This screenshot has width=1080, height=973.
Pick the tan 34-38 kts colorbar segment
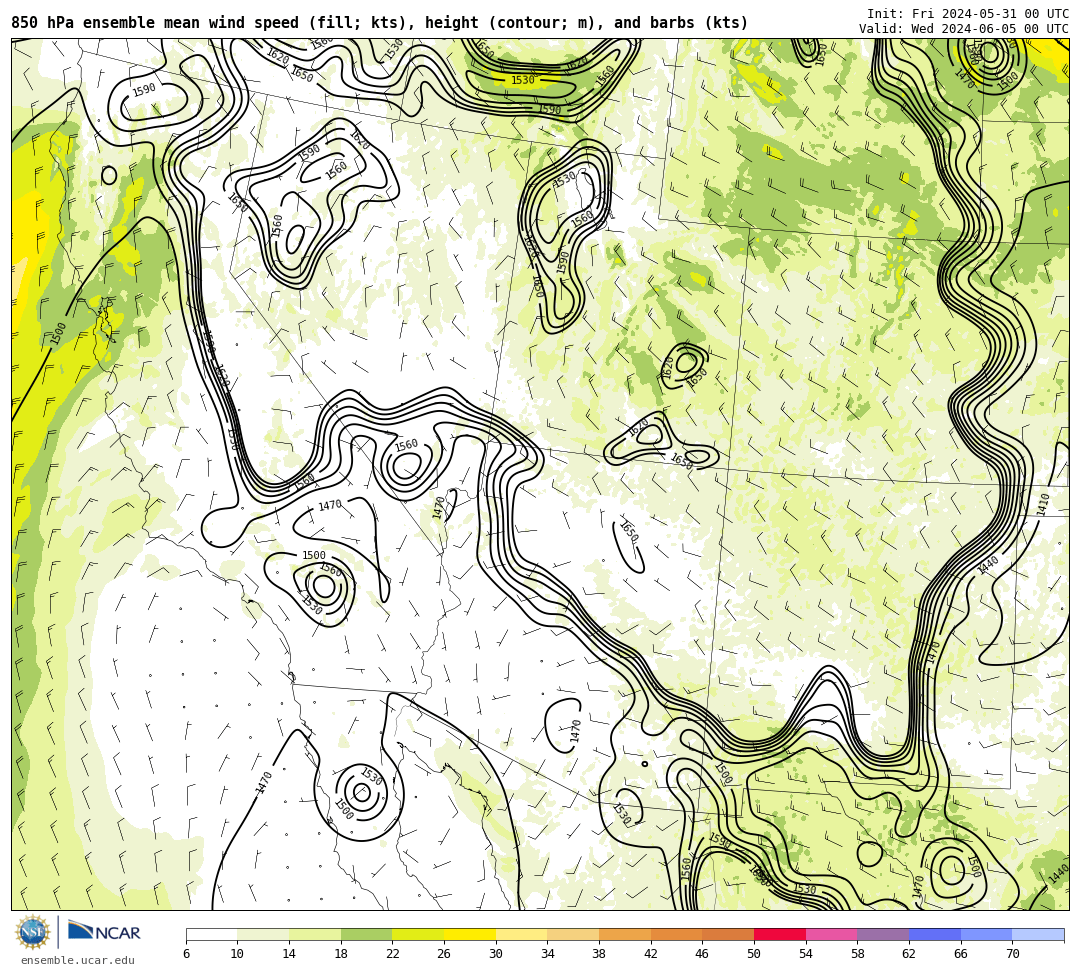[x=573, y=934]
